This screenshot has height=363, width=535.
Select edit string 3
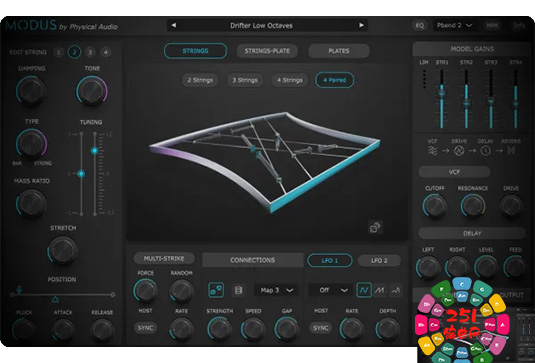pos(90,52)
